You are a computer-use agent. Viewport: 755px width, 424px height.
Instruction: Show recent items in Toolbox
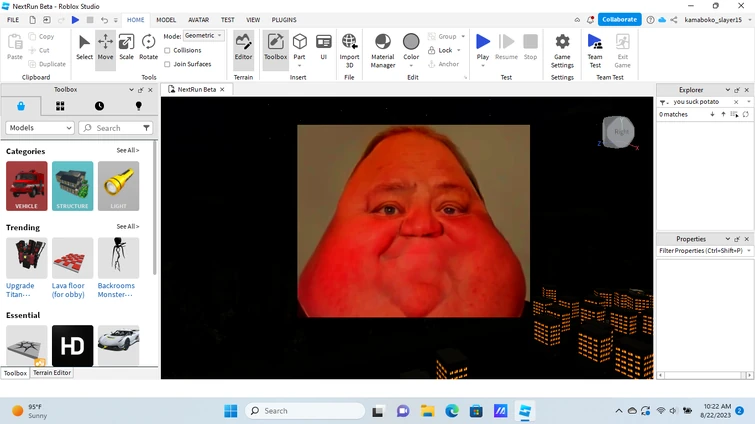pos(99,106)
